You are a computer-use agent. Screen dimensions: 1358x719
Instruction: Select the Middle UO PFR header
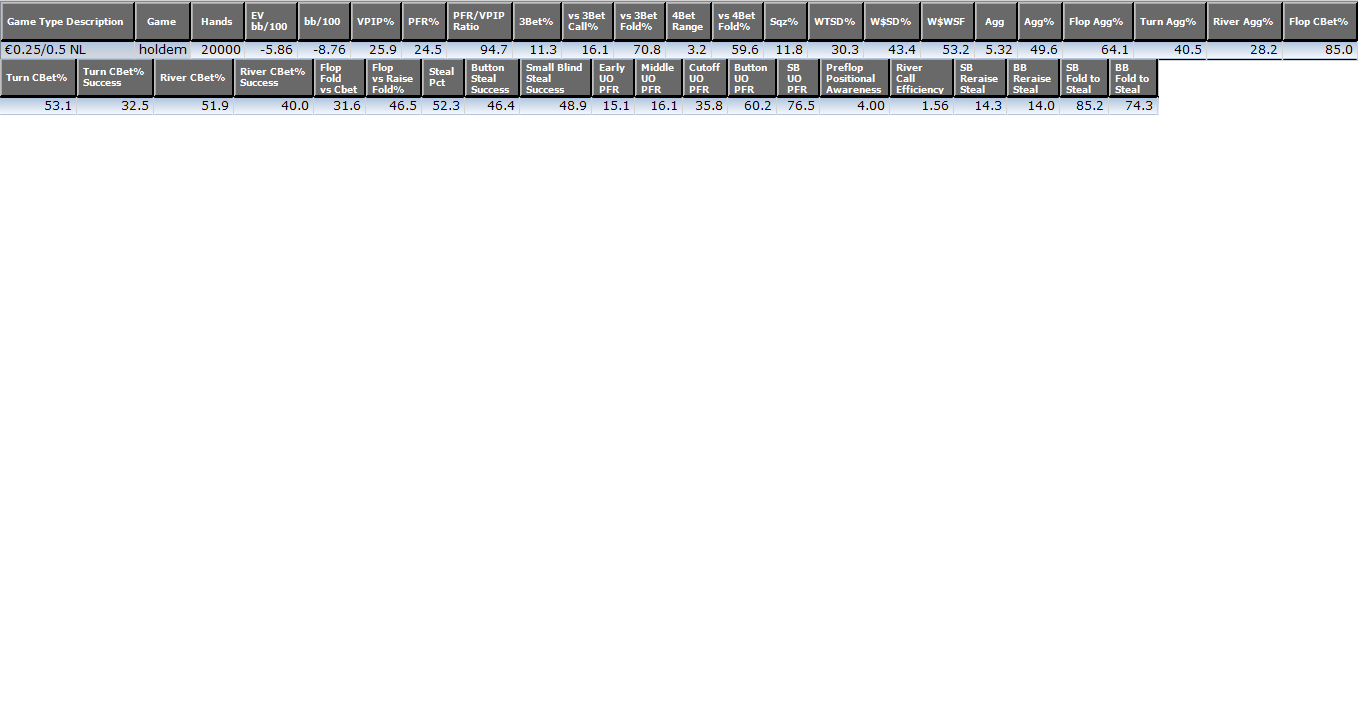click(658, 77)
